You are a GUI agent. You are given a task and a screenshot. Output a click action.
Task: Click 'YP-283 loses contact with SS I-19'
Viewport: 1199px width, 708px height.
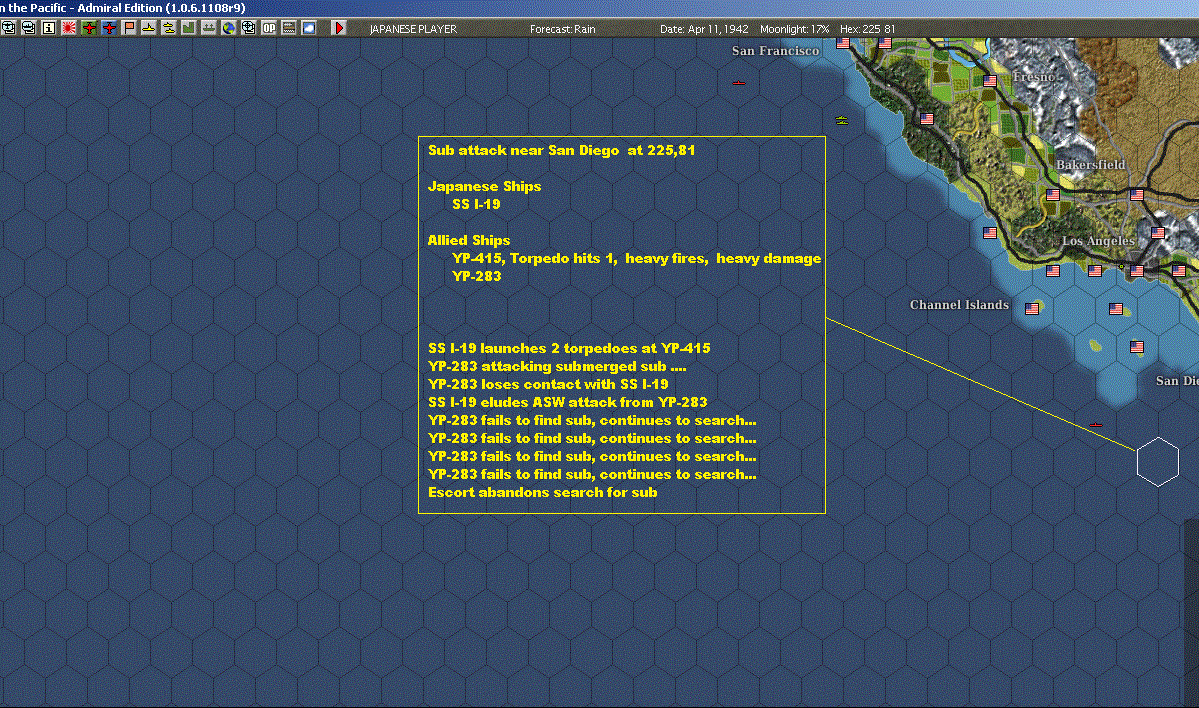pyautogui.click(x=548, y=384)
